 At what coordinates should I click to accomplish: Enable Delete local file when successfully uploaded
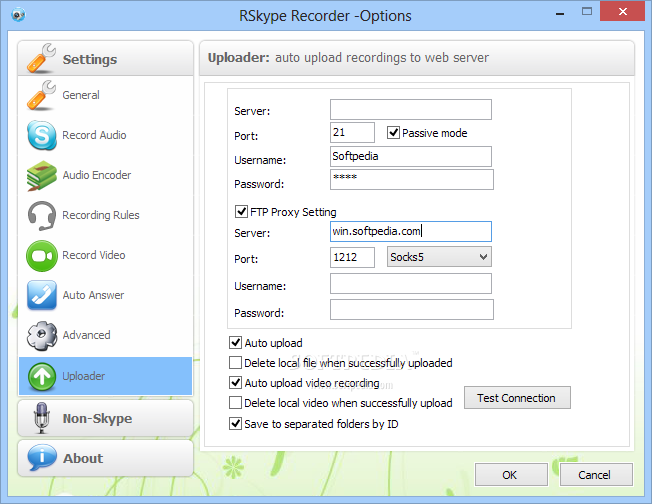click(235, 363)
